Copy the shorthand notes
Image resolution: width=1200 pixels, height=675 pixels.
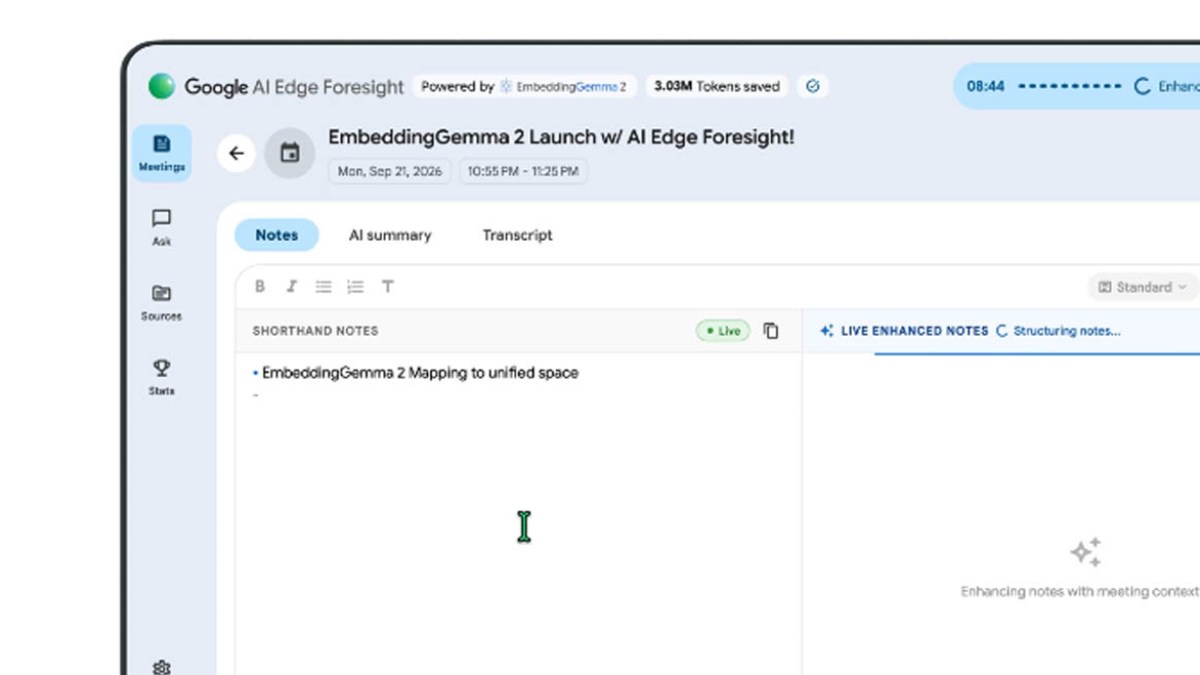pyautogui.click(x=771, y=331)
